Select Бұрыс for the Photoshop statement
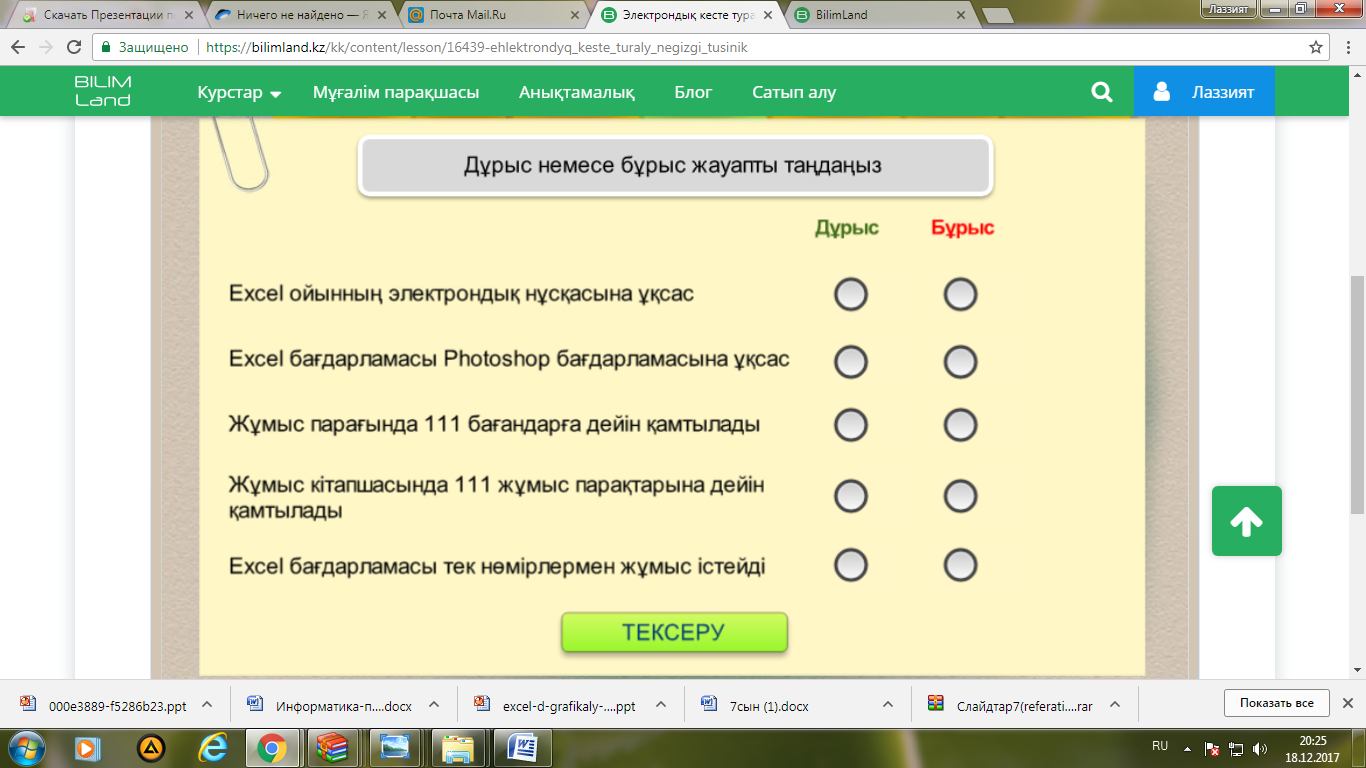 pos(960,361)
